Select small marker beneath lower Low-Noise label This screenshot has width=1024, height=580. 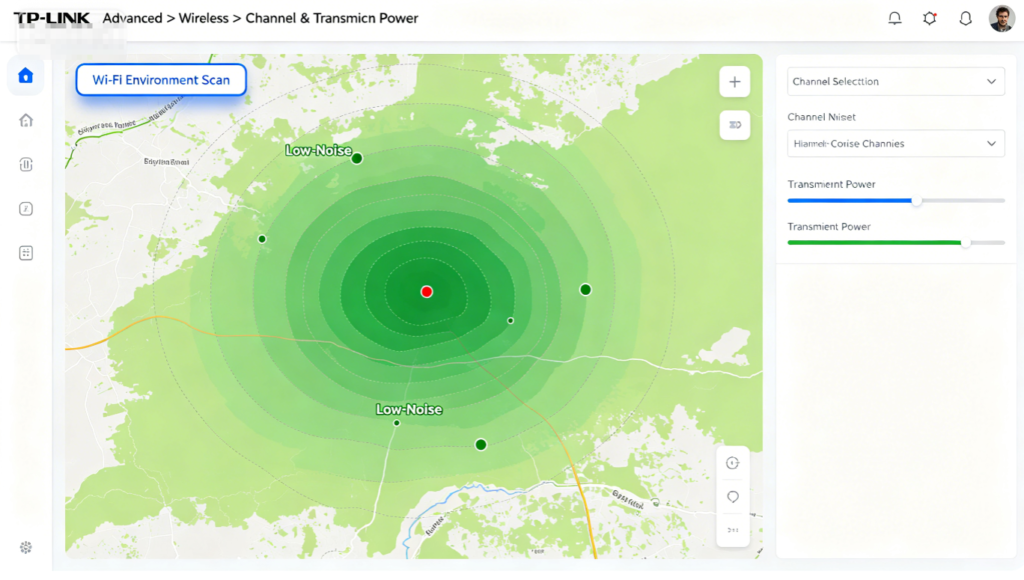(x=396, y=423)
